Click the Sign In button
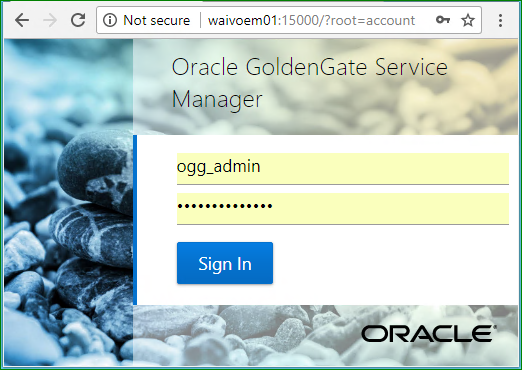This screenshot has width=522, height=370. pyautogui.click(x=225, y=263)
